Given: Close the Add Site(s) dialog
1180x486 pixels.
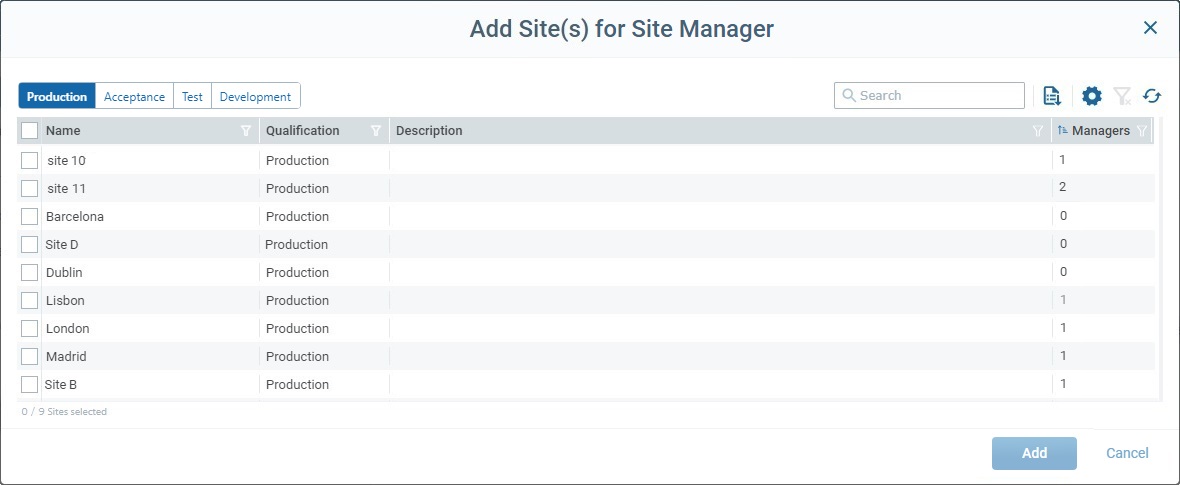Looking at the screenshot, I should click(x=1150, y=28).
